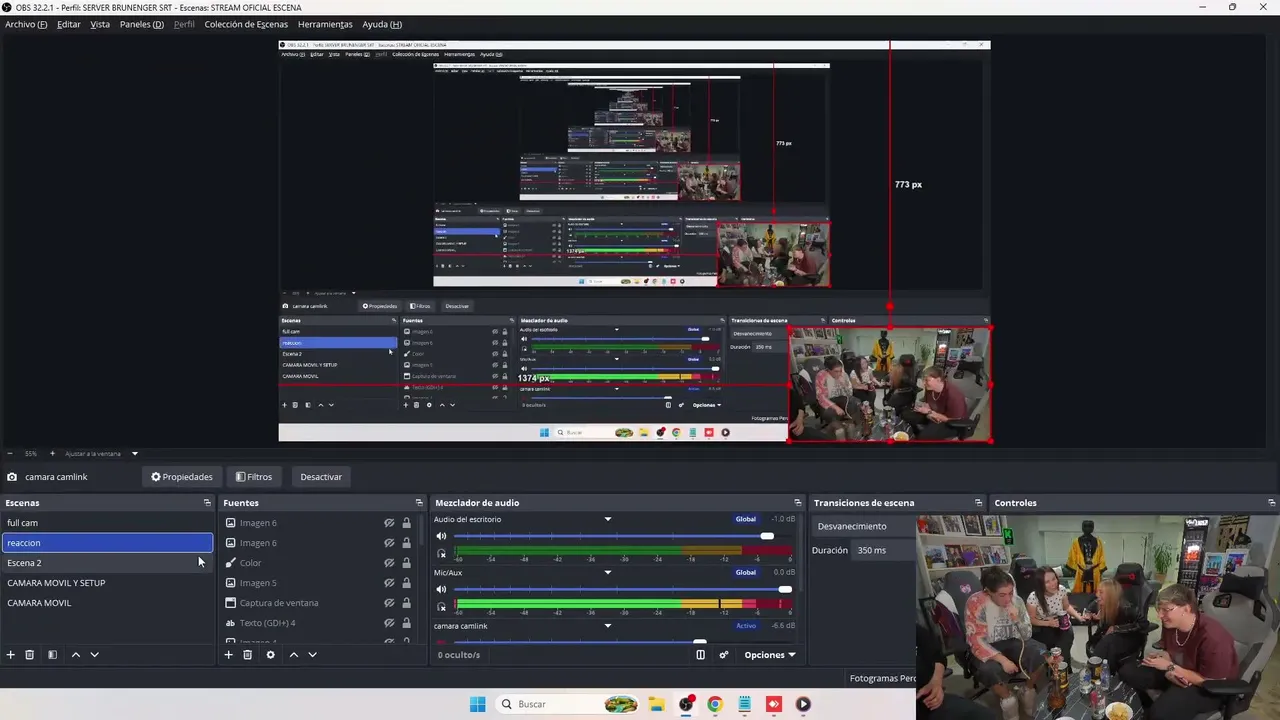Open the Opciones dropdown in audio mixer
The image size is (1280, 720).
[x=769, y=655]
